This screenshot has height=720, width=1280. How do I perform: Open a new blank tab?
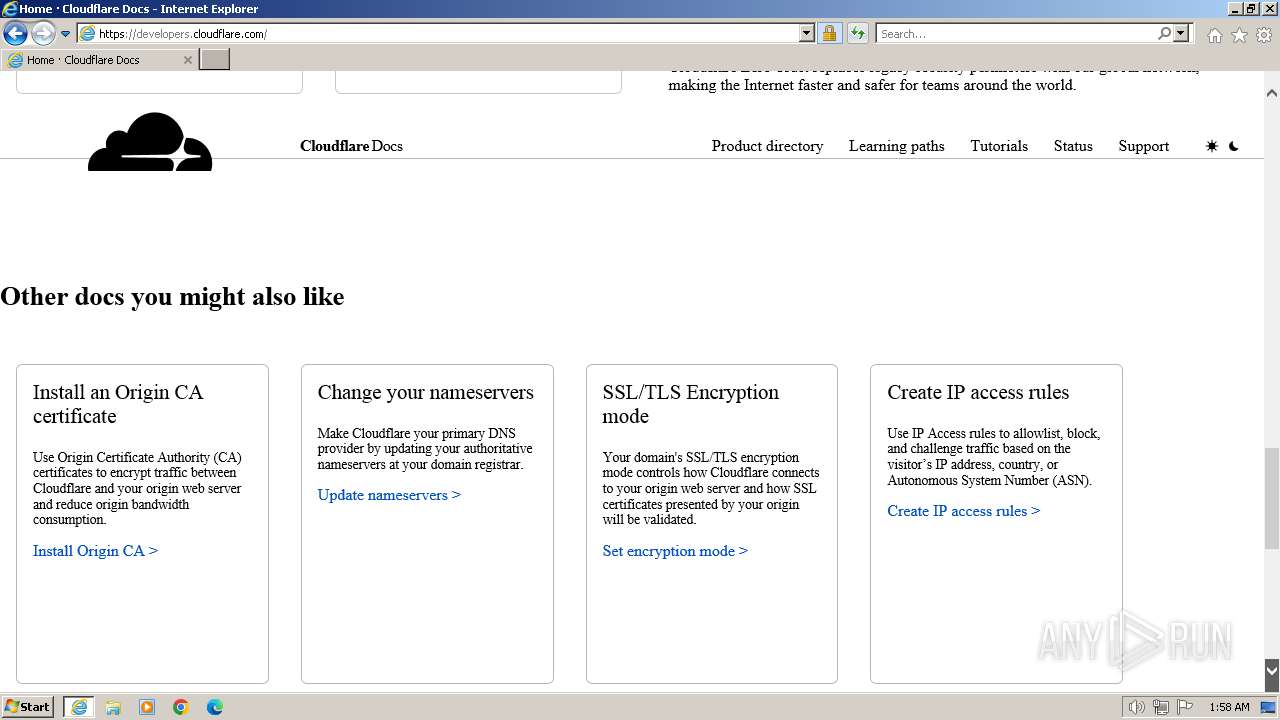tap(215, 60)
